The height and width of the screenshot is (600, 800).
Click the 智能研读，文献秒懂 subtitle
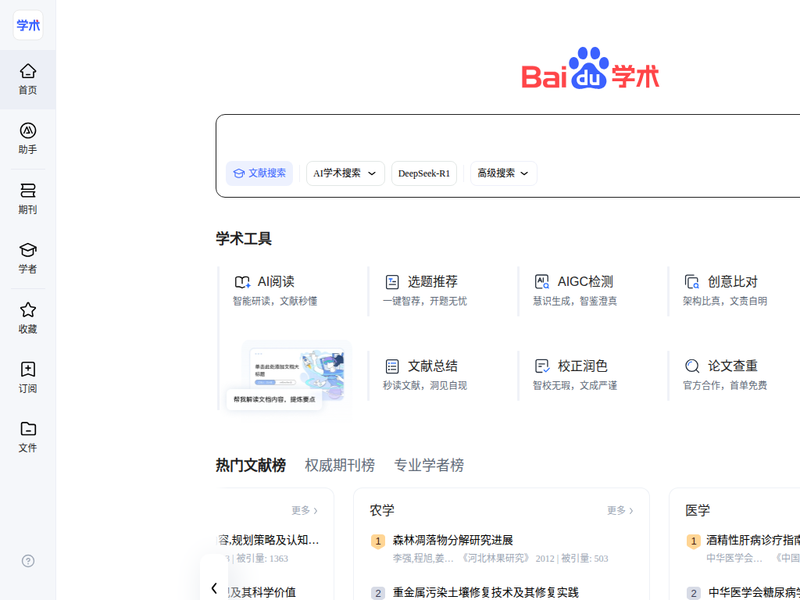pyautogui.click(x=275, y=301)
